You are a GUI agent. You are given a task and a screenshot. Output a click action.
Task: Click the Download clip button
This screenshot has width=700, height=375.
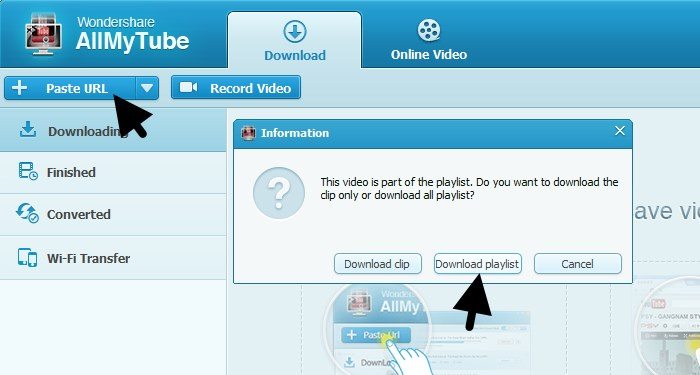click(x=378, y=264)
